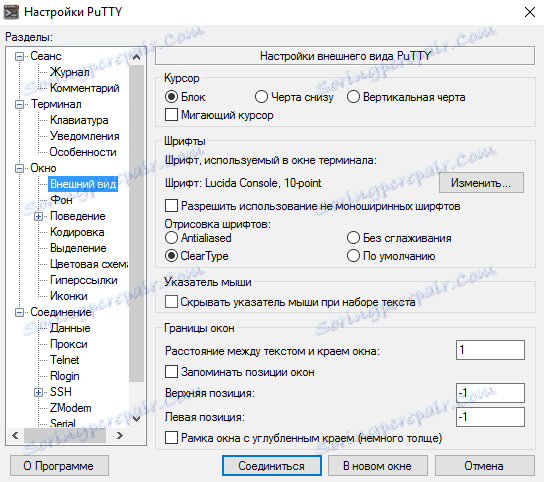Select the Внешний вид tree item
This screenshot has height=482, width=544.
[83, 184]
